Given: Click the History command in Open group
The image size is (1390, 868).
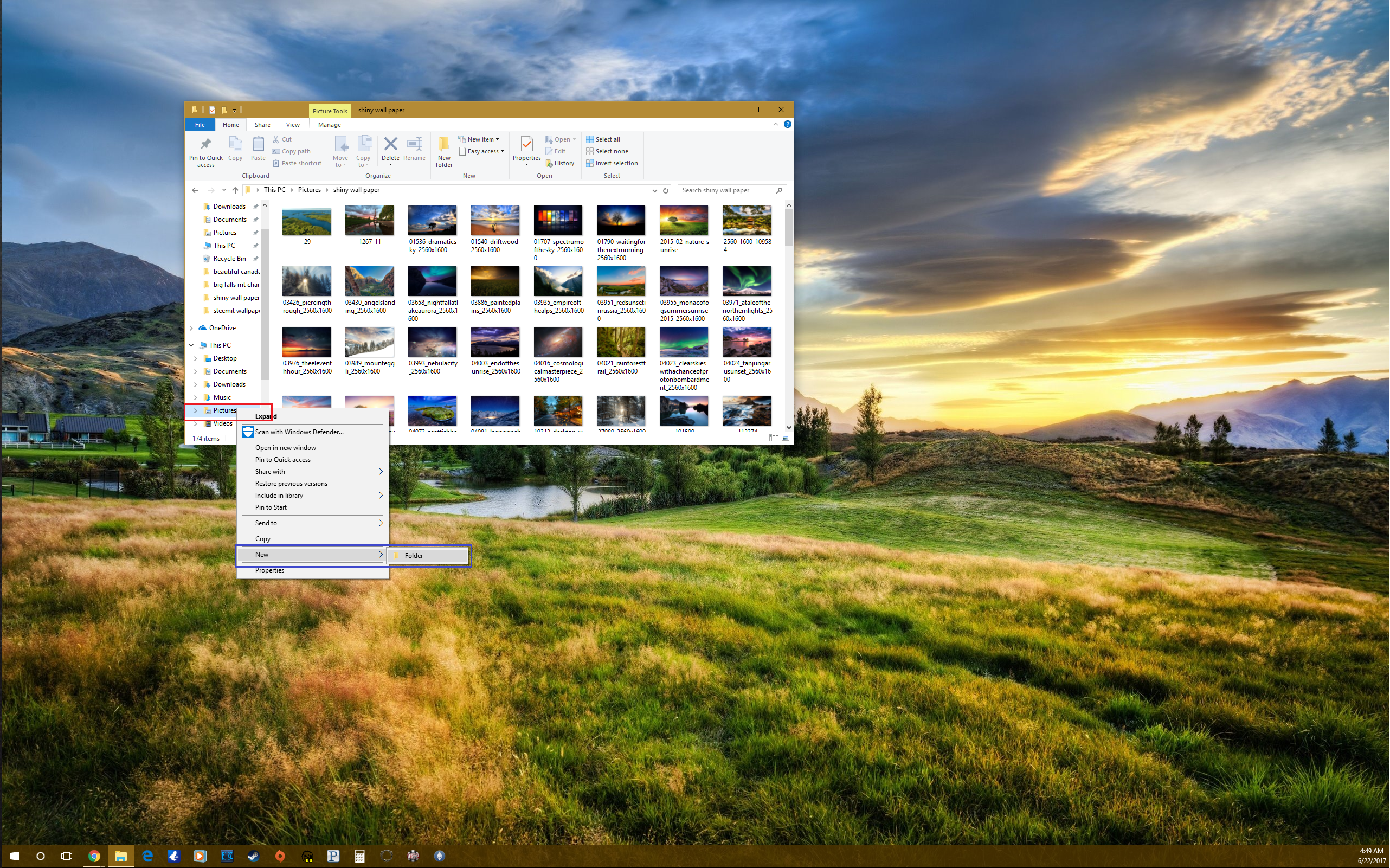Looking at the screenshot, I should coord(559,164).
